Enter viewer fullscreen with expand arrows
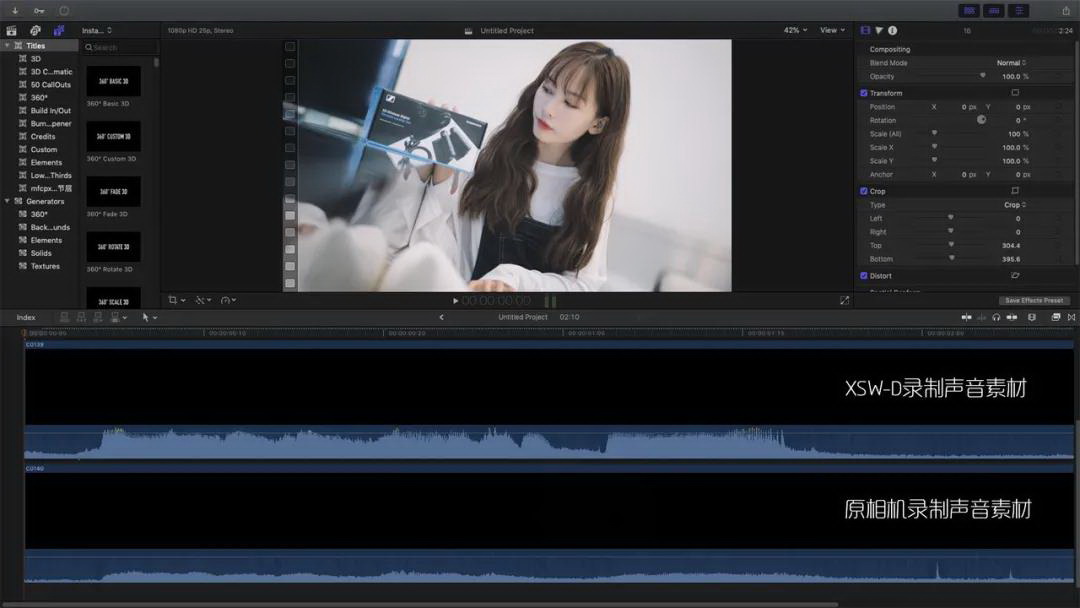Screen dimensions: 1080x608 pyautogui.click(x=844, y=300)
